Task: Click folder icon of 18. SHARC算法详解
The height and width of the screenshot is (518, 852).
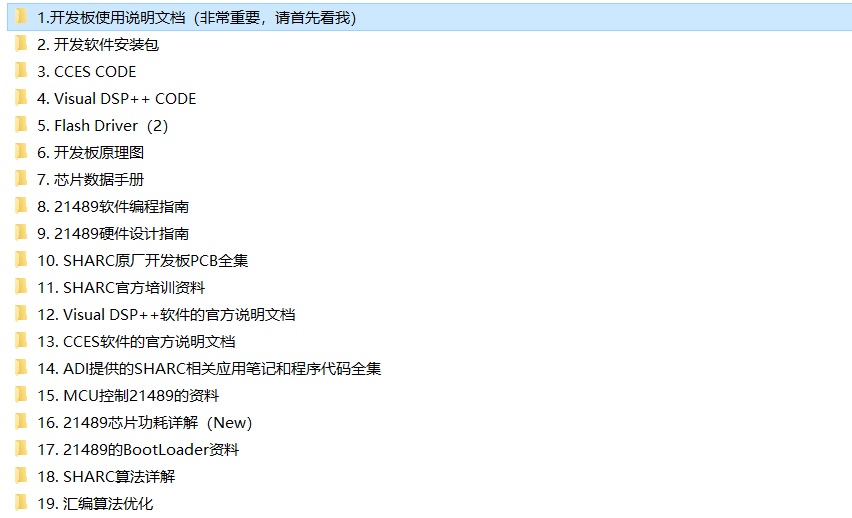Action: click(x=21, y=476)
